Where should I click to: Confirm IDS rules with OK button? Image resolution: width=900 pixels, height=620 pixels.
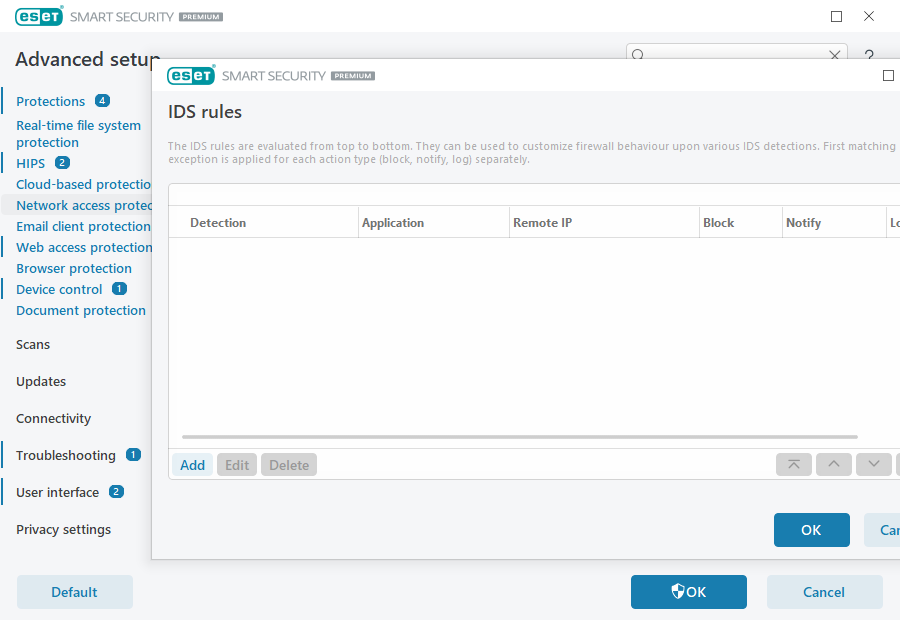tap(811, 530)
